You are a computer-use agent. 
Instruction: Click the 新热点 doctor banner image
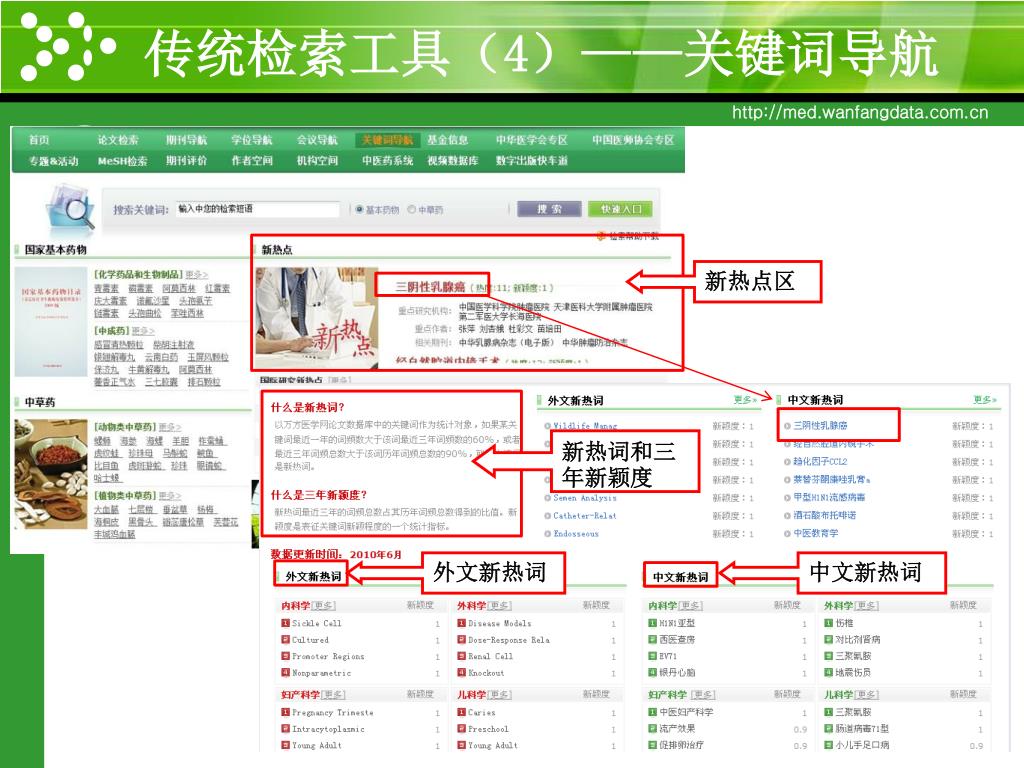click(317, 318)
